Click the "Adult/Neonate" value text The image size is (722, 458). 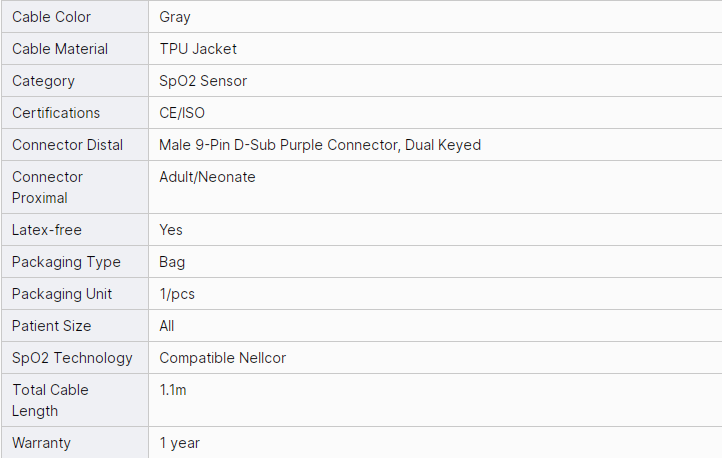click(207, 177)
